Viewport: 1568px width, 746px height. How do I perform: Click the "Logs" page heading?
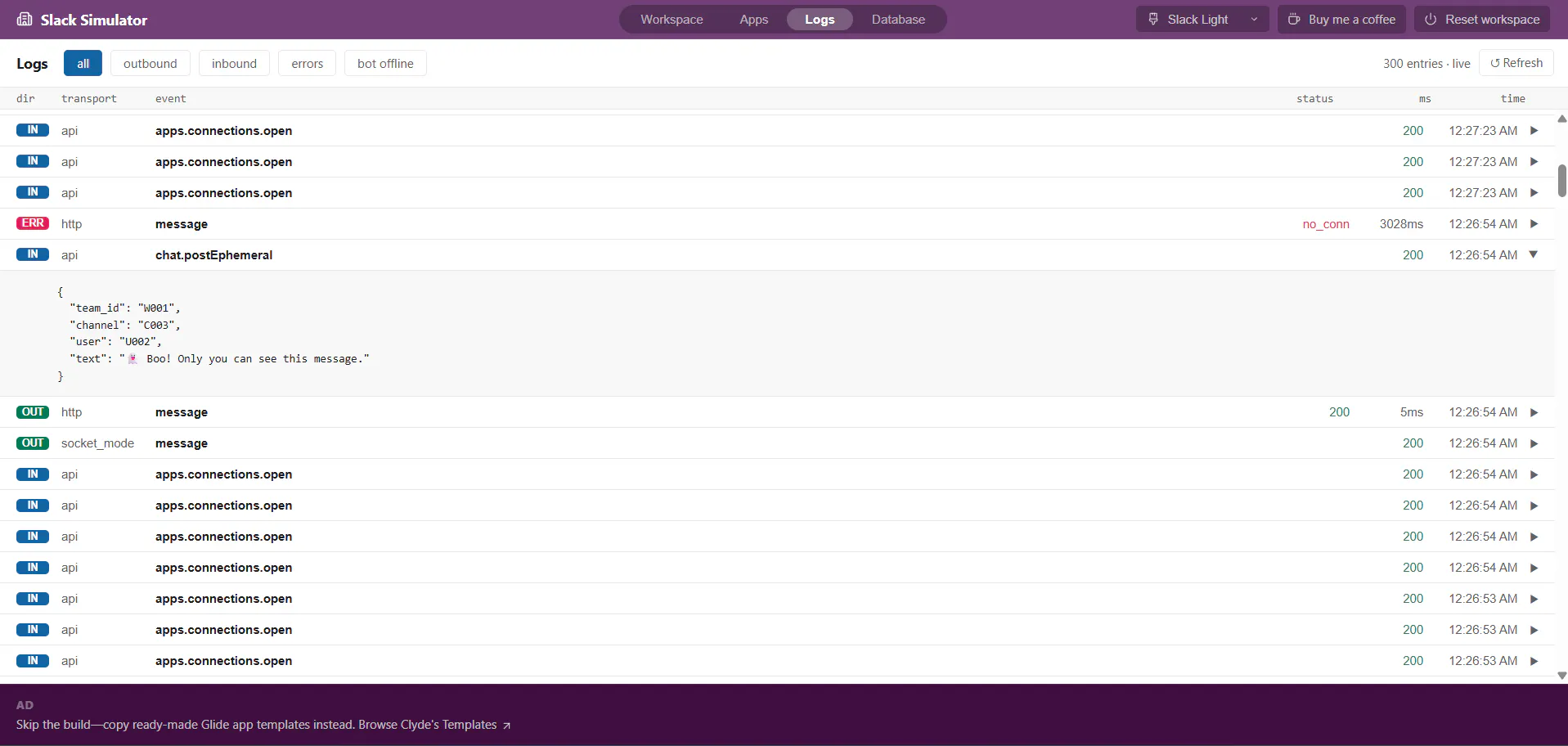(32, 64)
